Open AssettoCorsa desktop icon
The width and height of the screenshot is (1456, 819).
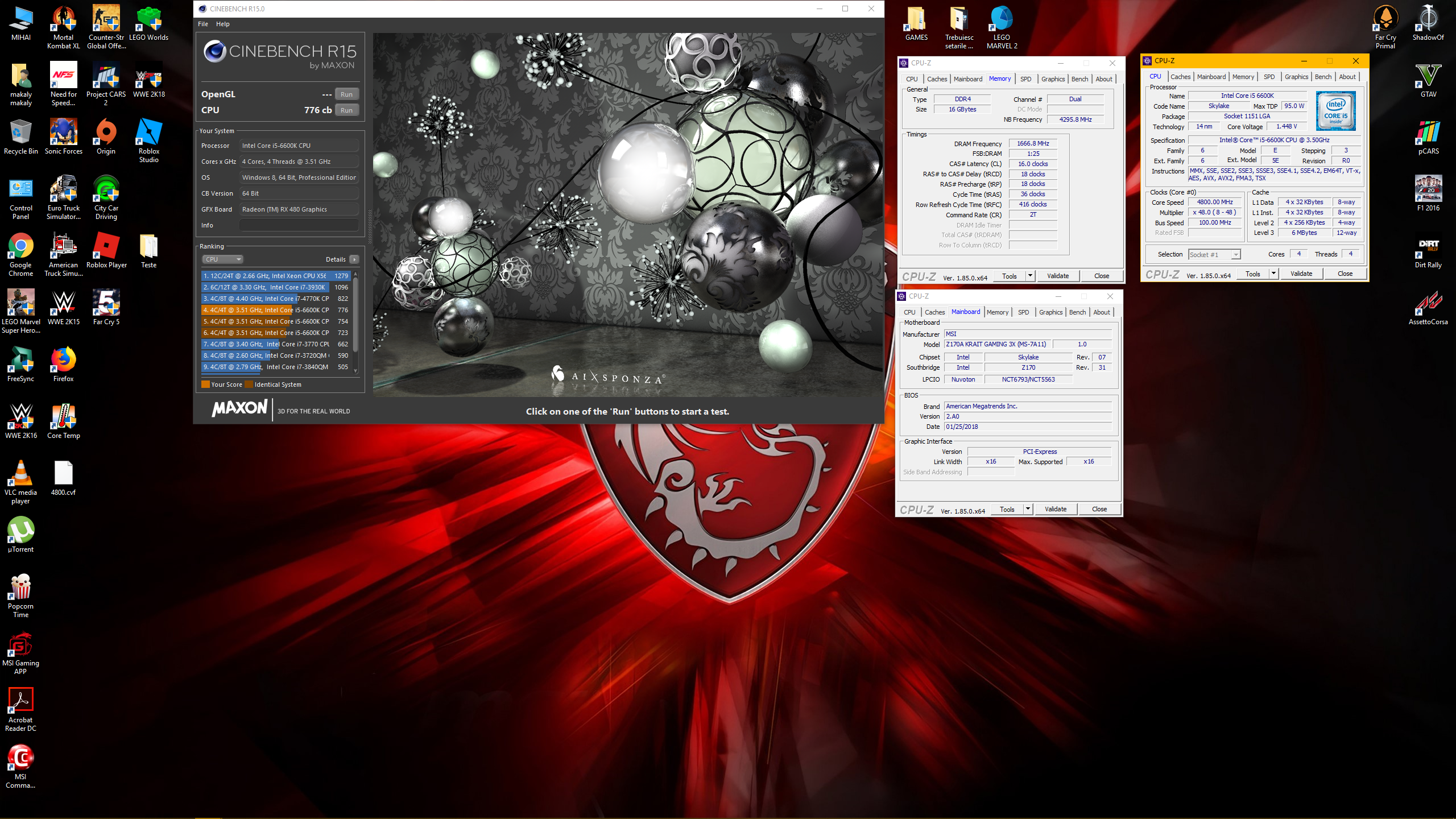[x=1428, y=307]
